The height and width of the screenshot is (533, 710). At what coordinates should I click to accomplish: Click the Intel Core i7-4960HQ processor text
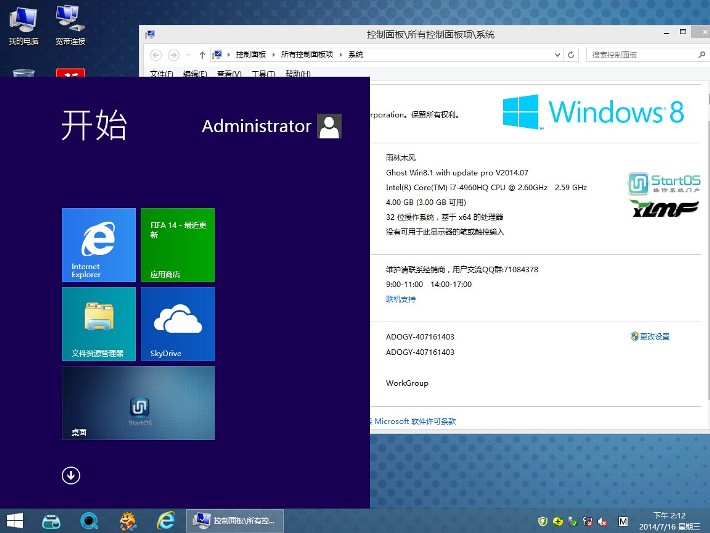pos(486,187)
